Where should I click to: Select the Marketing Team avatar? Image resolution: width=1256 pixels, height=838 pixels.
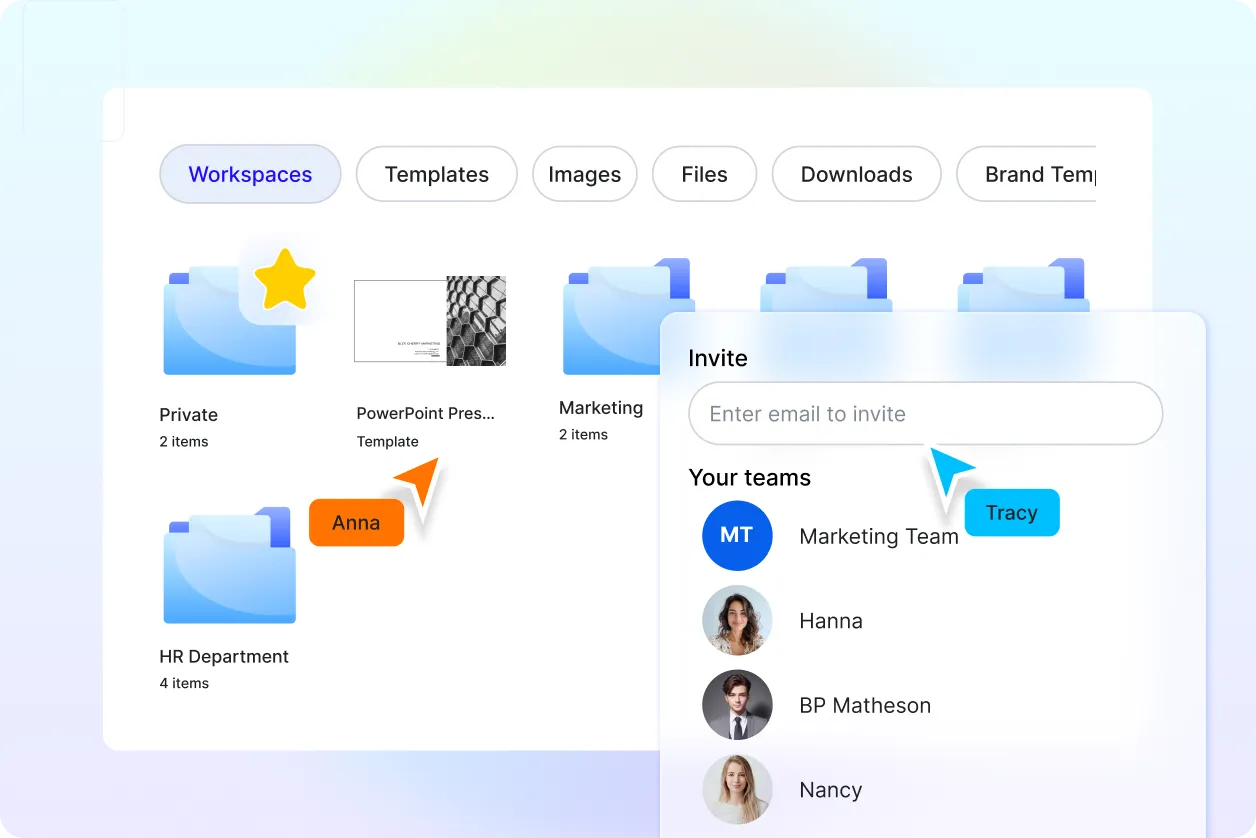pyautogui.click(x=737, y=536)
